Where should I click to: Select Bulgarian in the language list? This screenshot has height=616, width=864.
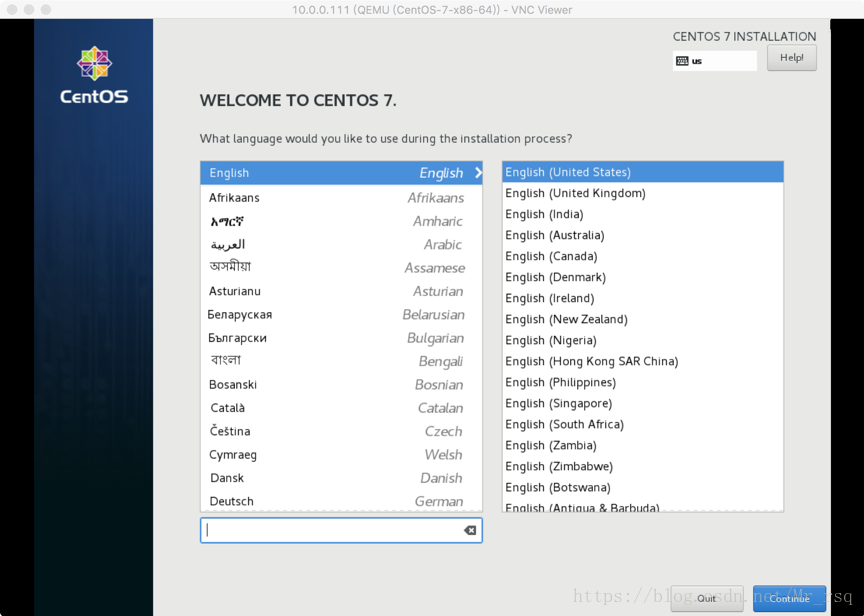341,338
